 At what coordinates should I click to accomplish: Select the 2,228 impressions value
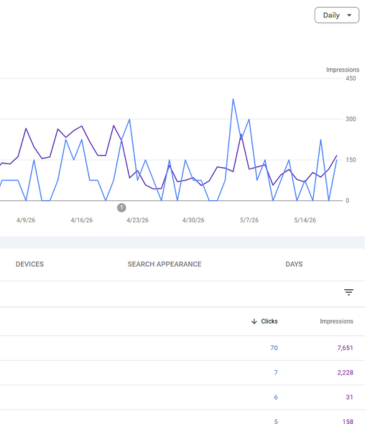[345, 372]
